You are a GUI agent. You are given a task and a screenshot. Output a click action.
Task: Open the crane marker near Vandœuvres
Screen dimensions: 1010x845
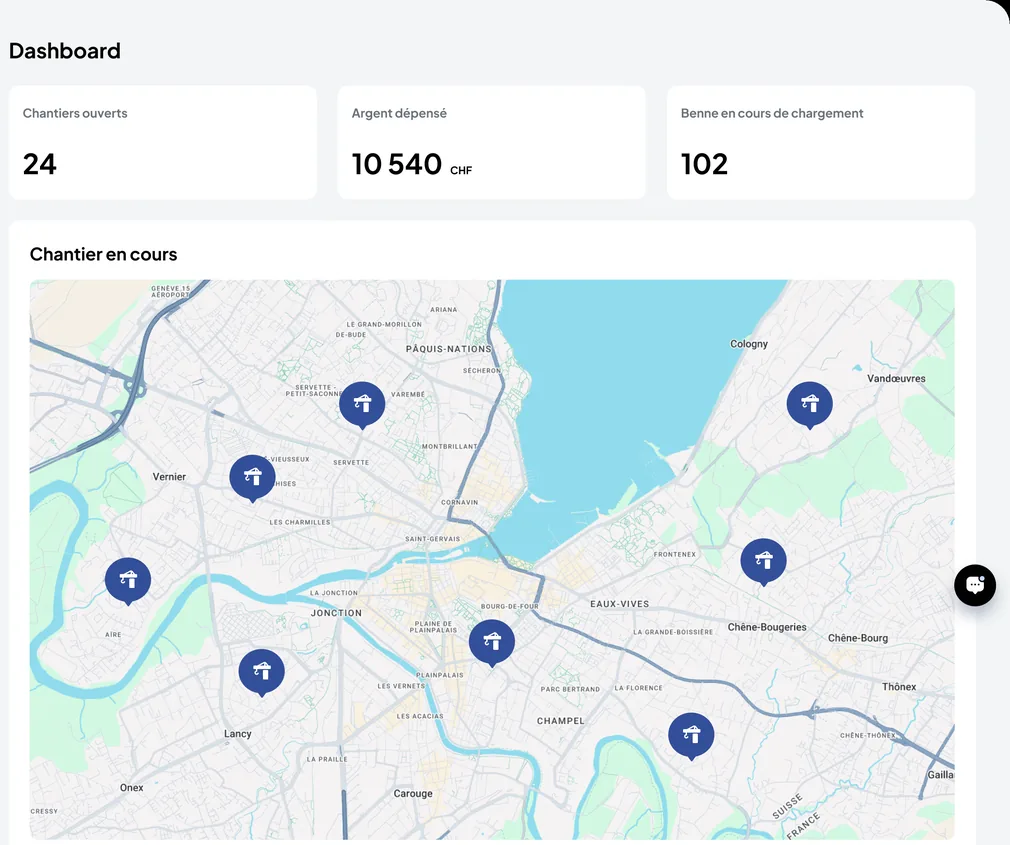click(x=810, y=404)
